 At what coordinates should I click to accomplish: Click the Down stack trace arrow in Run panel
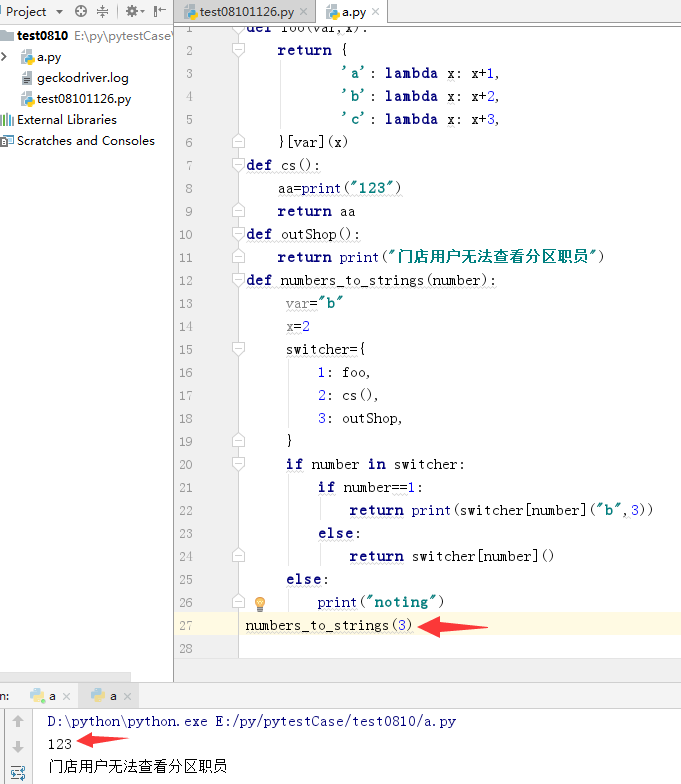tap(17, 747)
